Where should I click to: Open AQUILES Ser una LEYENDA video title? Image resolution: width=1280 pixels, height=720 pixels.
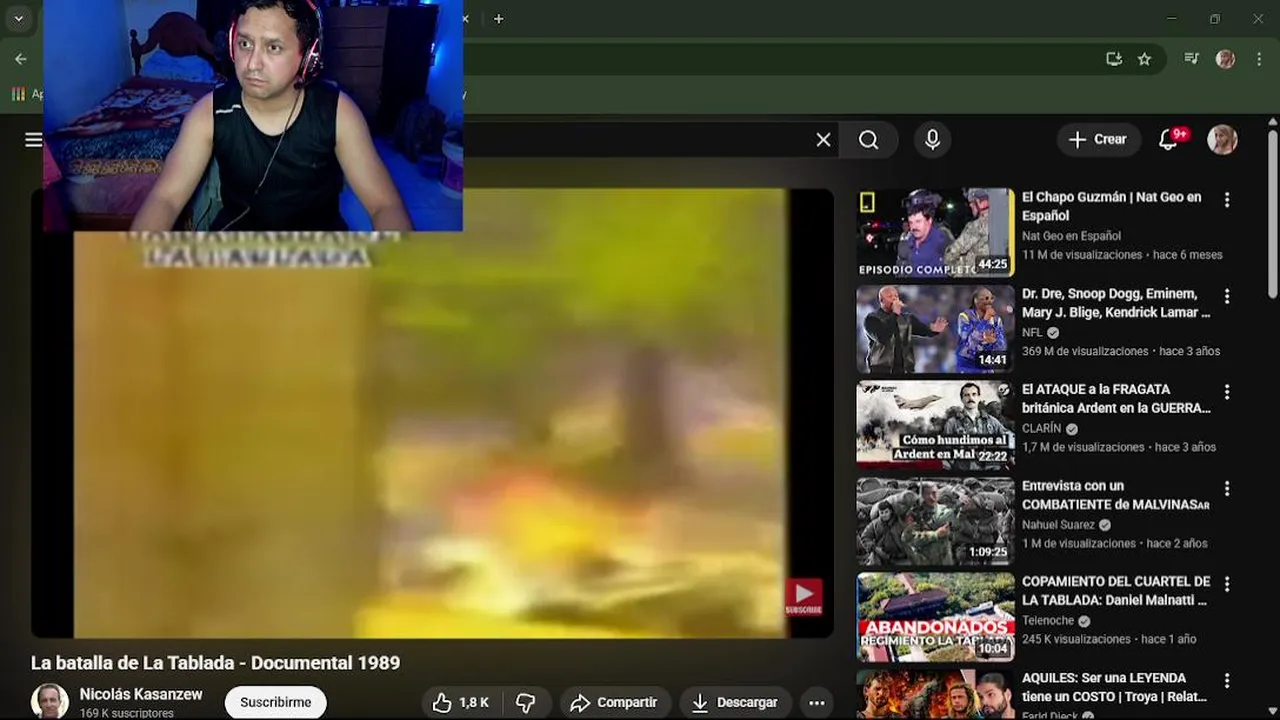[x=1114, y=687]
